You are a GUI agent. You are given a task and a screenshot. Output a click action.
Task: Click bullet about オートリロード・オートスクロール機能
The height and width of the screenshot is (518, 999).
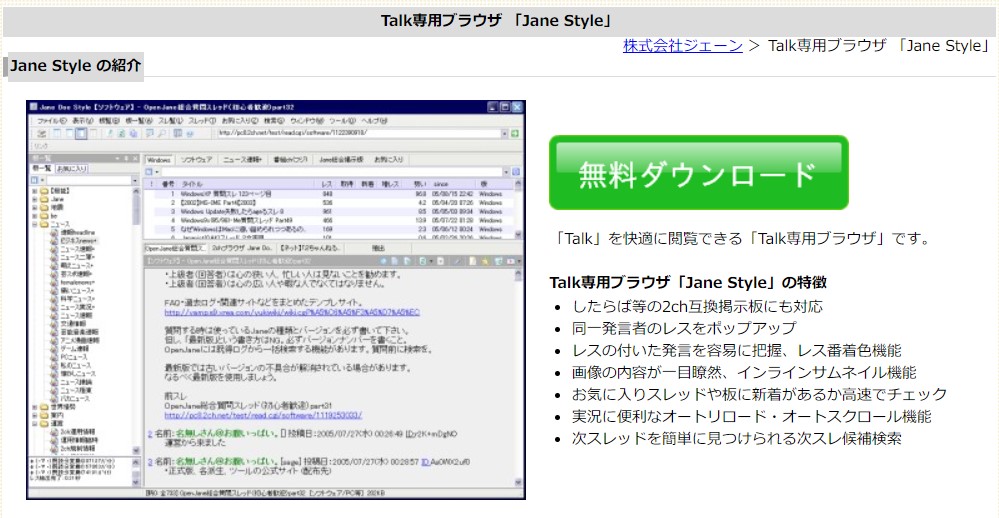(751, 417)
